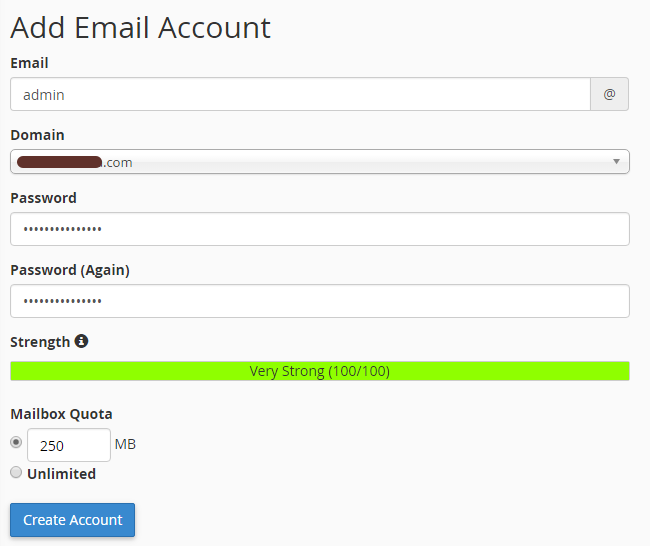This screenshot has width=650, height=546.
Task: Click the Password (Again) label
Action: [70, 270]
